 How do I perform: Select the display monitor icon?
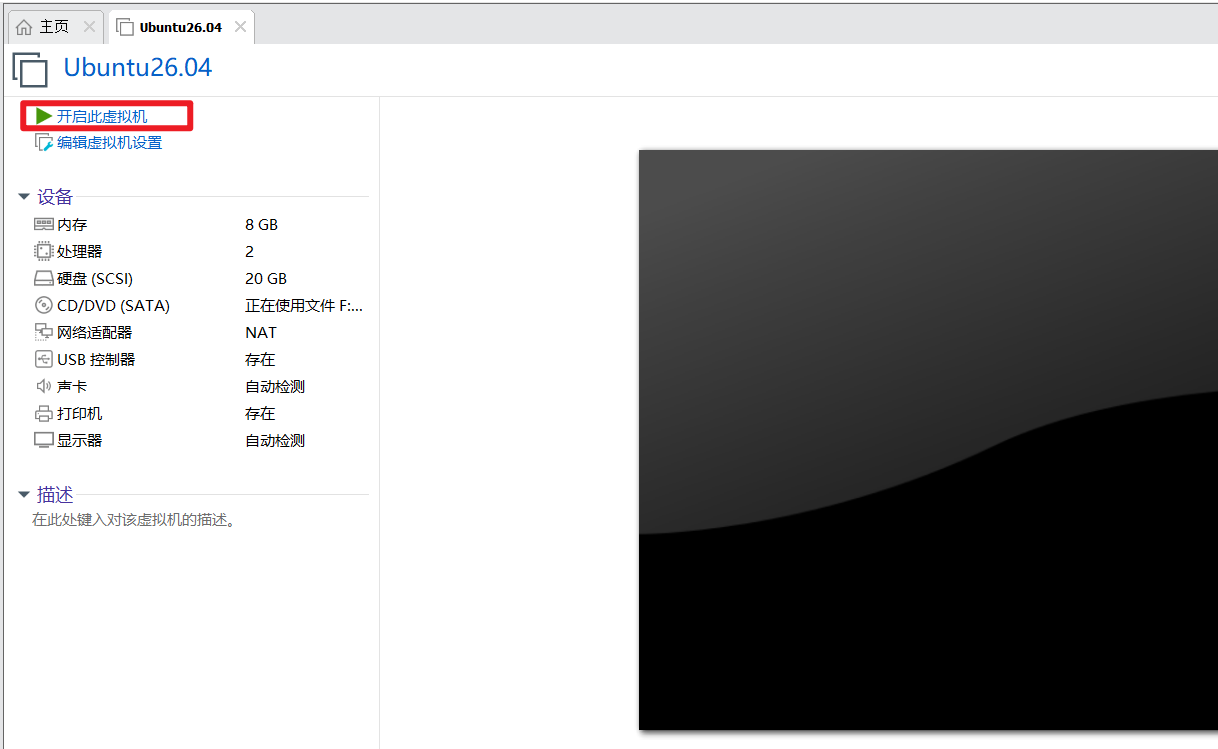pos(43,440)
